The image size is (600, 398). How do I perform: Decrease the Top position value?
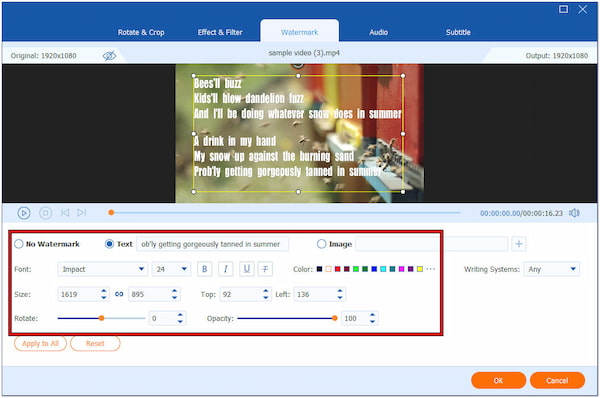point(266,297)
